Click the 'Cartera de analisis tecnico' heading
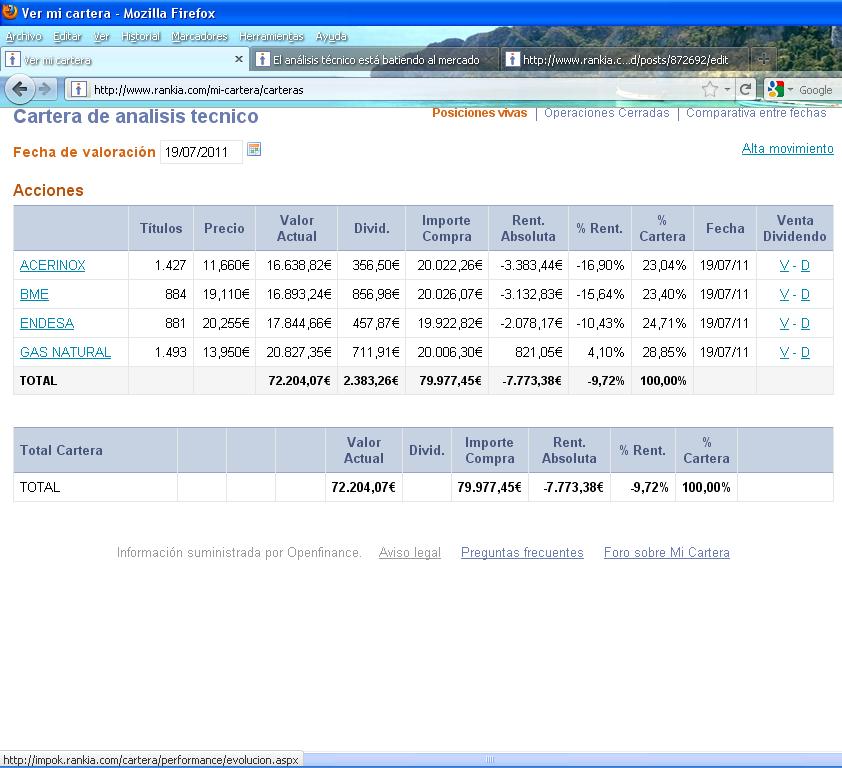This screenshot has height=768, width=842. pos(136,116)
